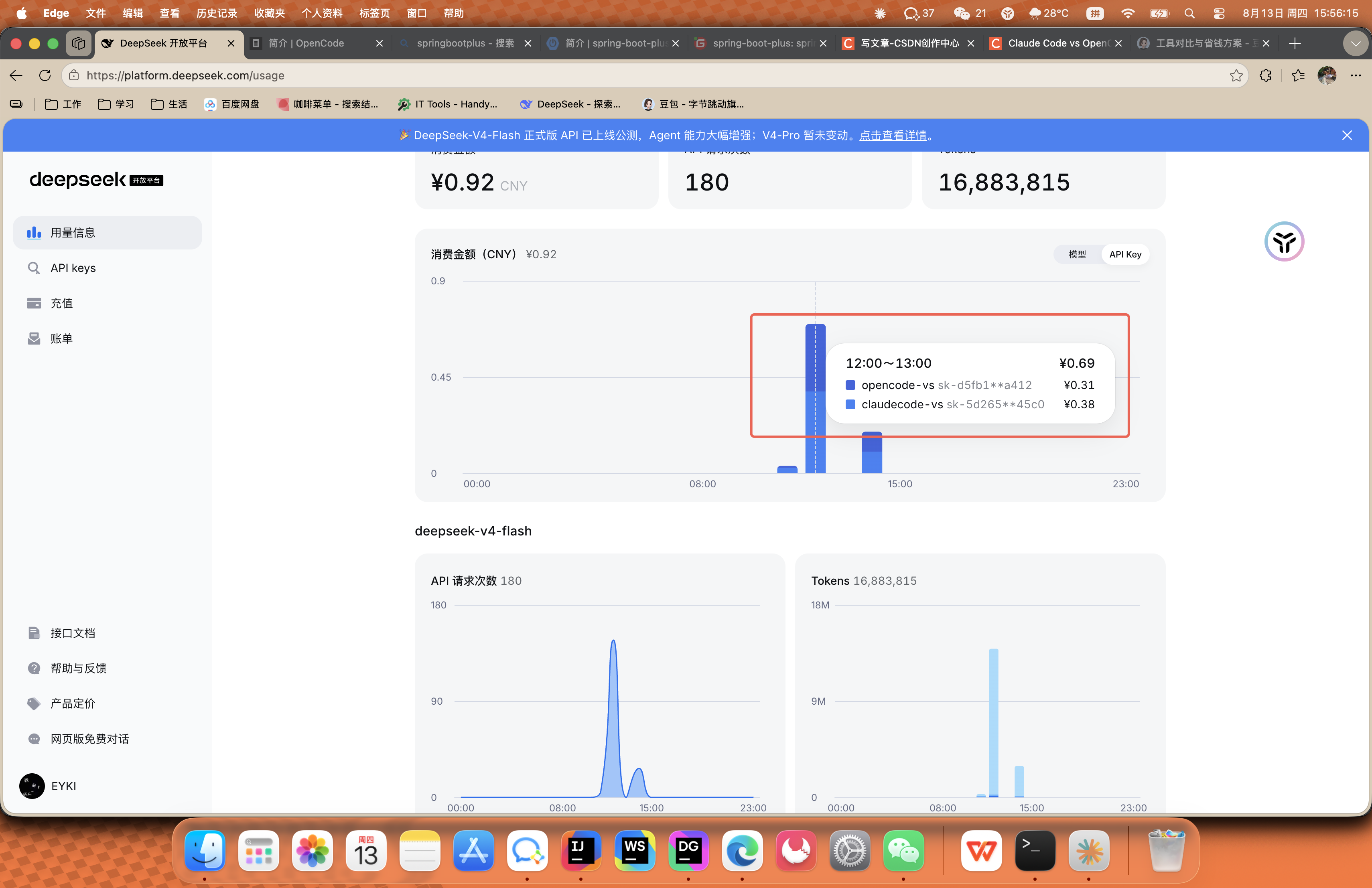Switch to the 工具对比与省钱方案 tab
The height and width of the screenshot is (888, 1372).
point(1204,43)
